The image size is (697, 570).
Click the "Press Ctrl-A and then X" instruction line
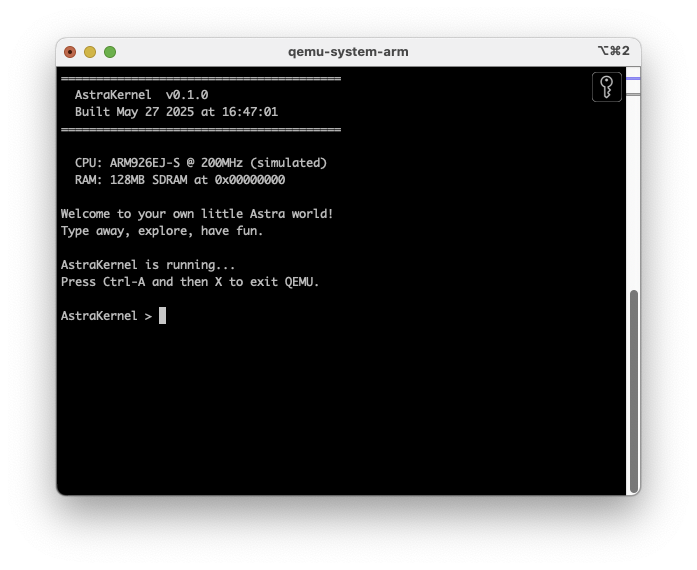(x=190, y=282)
